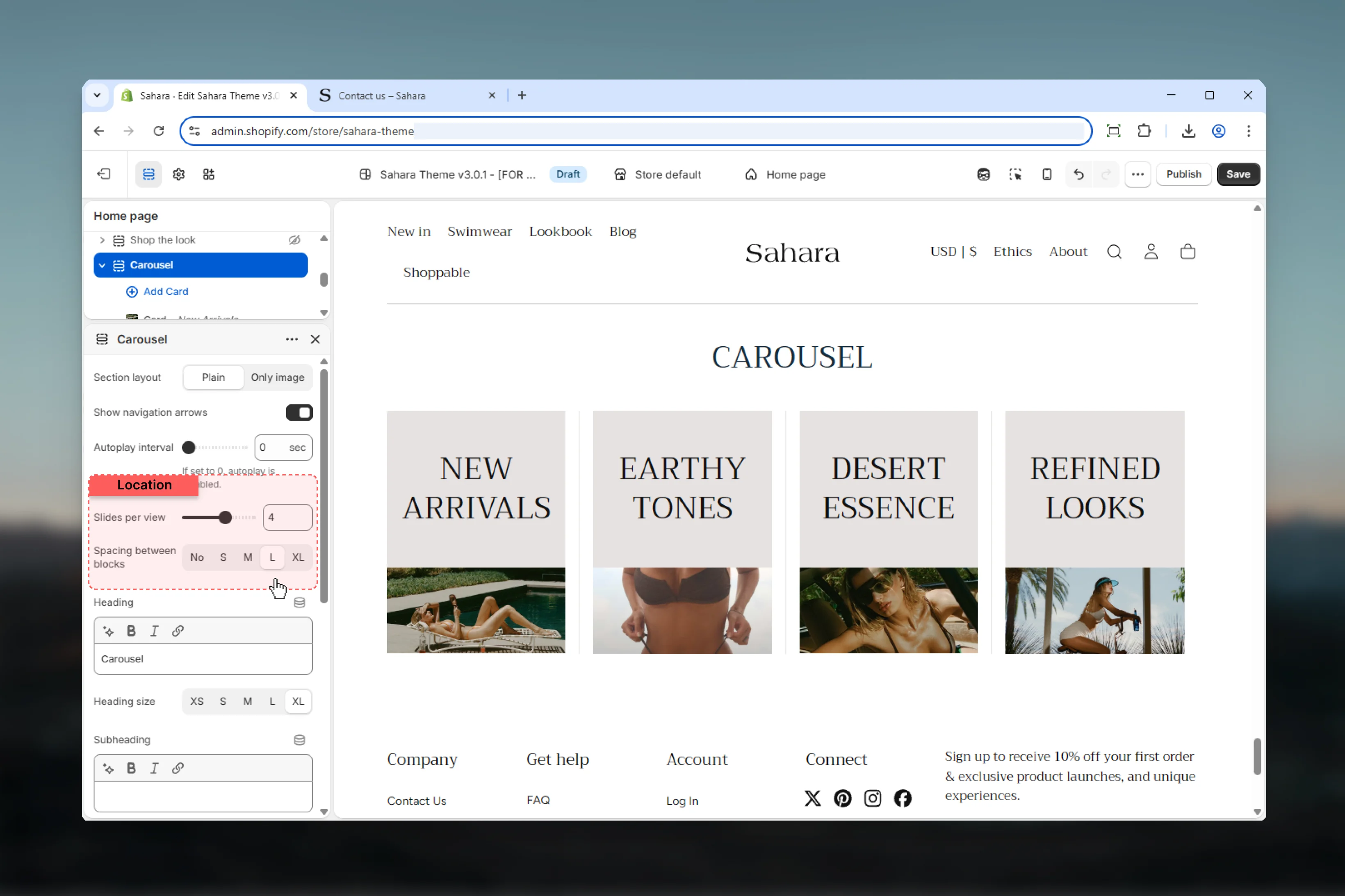The height and width of the screenshot is (896, 1345).
Task: Click the exit editor back icon
Action: click(x=104, y=174)
